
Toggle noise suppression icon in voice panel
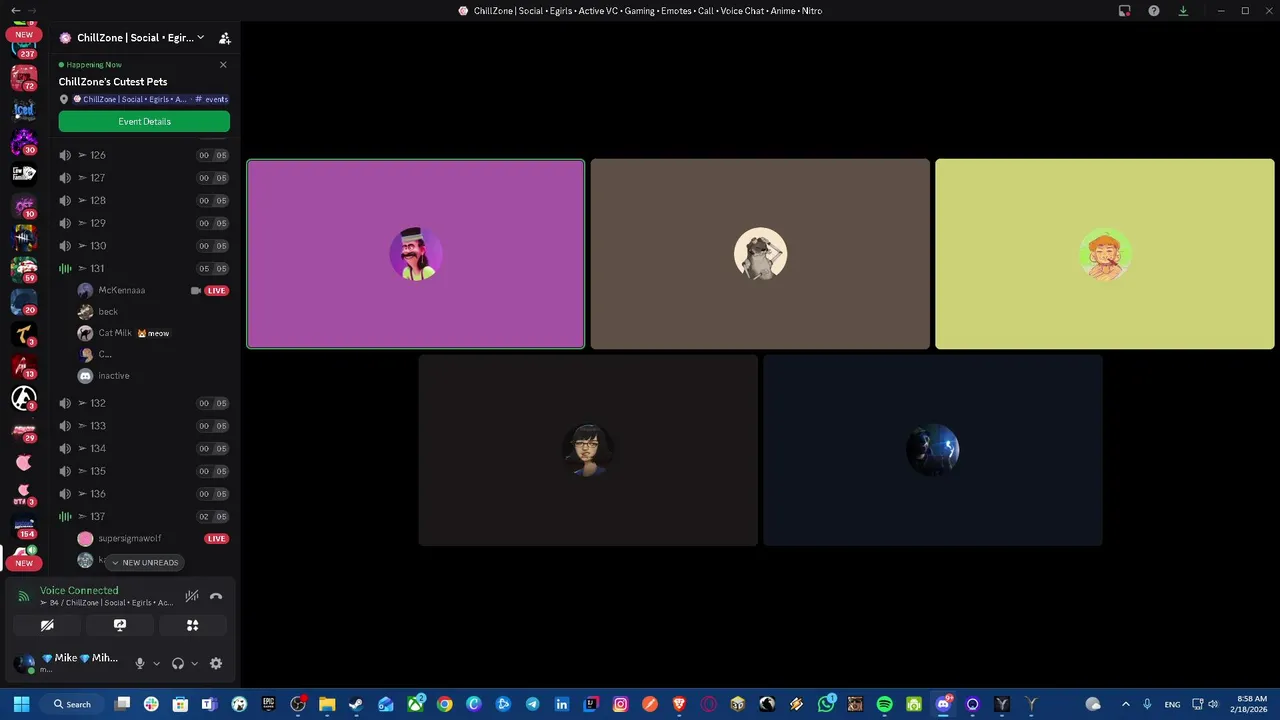pyautogui.click(x=192, y=596)
